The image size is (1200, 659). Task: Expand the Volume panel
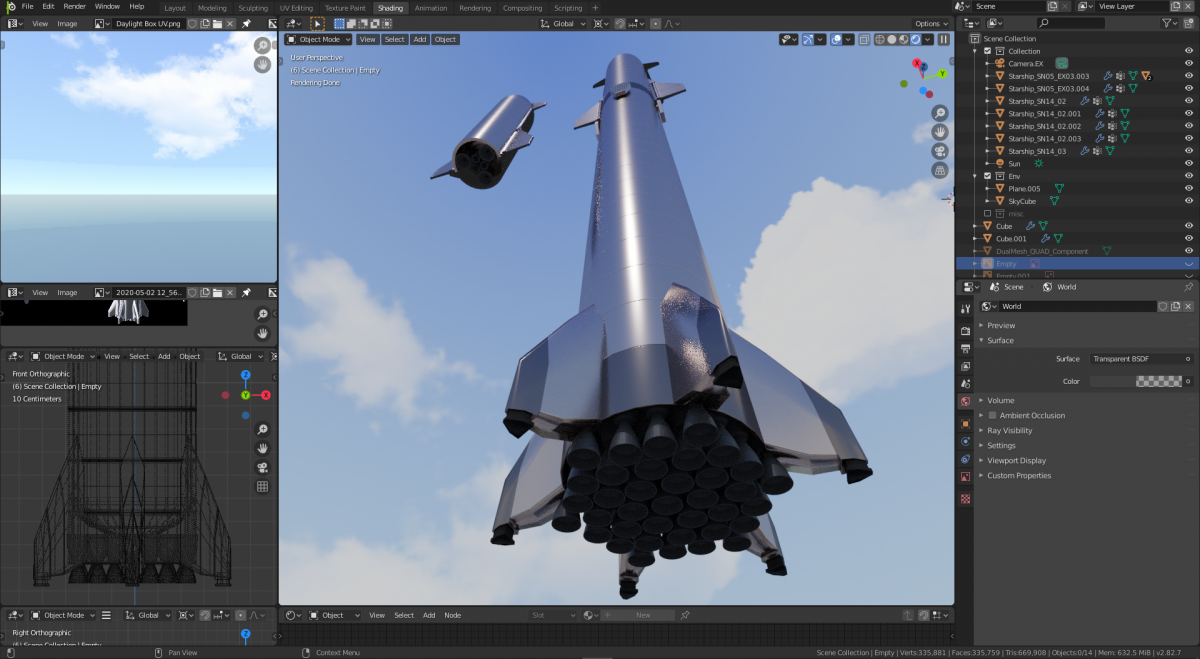pyautogui.click(x=1001, y=400)
